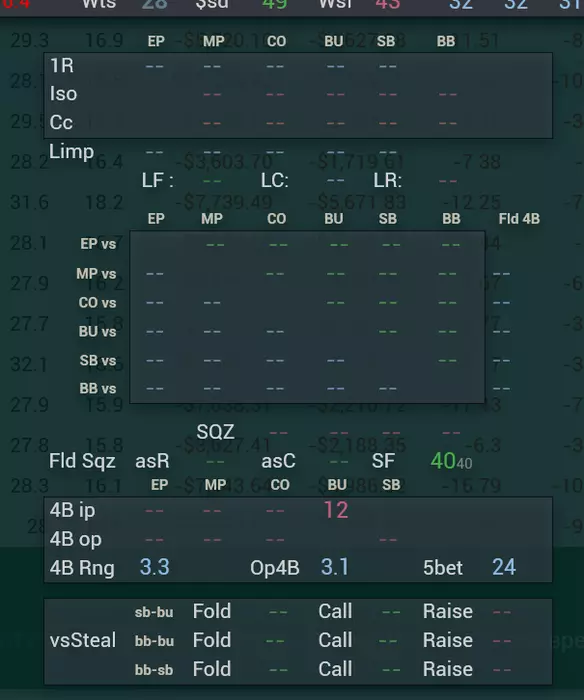The image size is (584, 700).
Task: Click Raise in the sb-bu row
Action: coord(448,611)
